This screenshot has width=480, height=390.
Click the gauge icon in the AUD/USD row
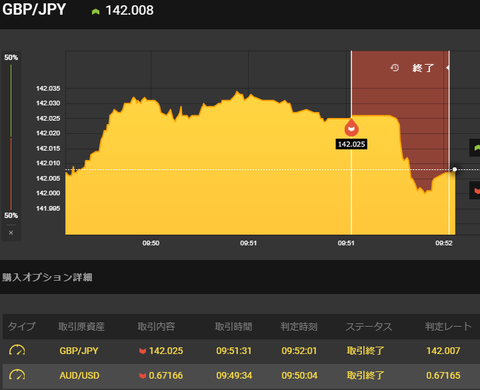(17, 375)
